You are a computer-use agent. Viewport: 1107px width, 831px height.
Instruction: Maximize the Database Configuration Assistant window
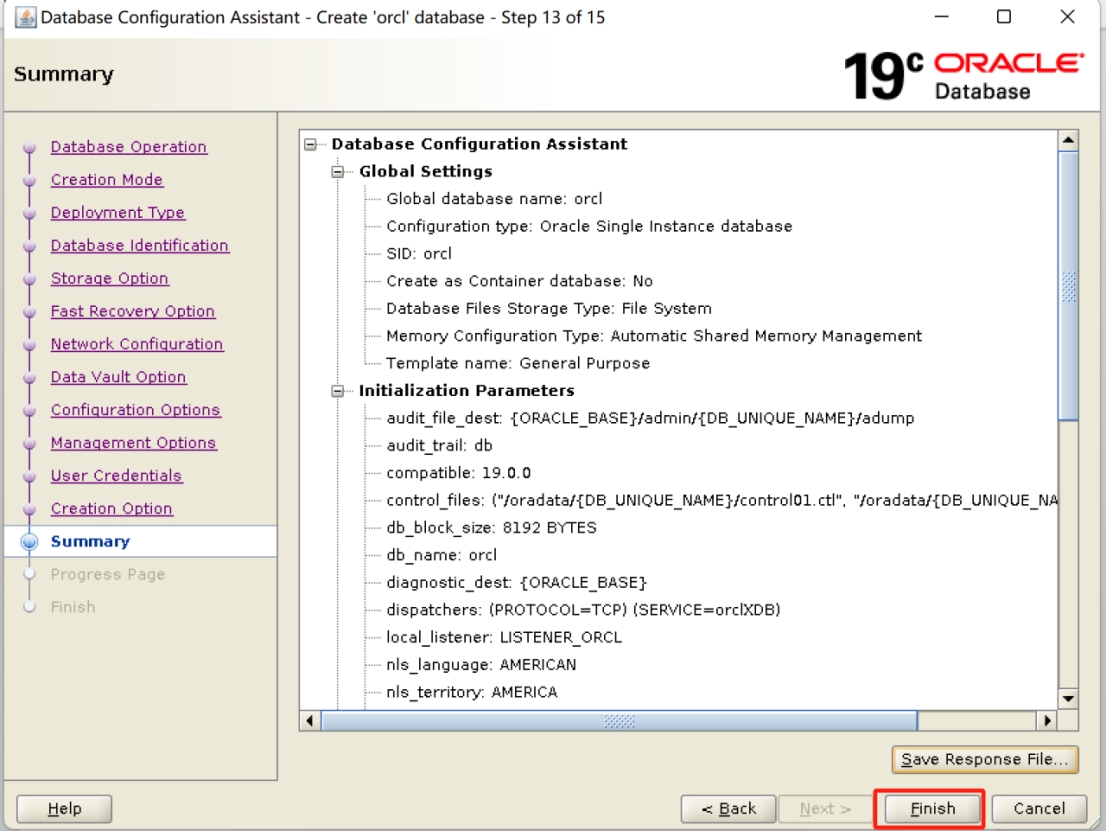[1004, 16]
